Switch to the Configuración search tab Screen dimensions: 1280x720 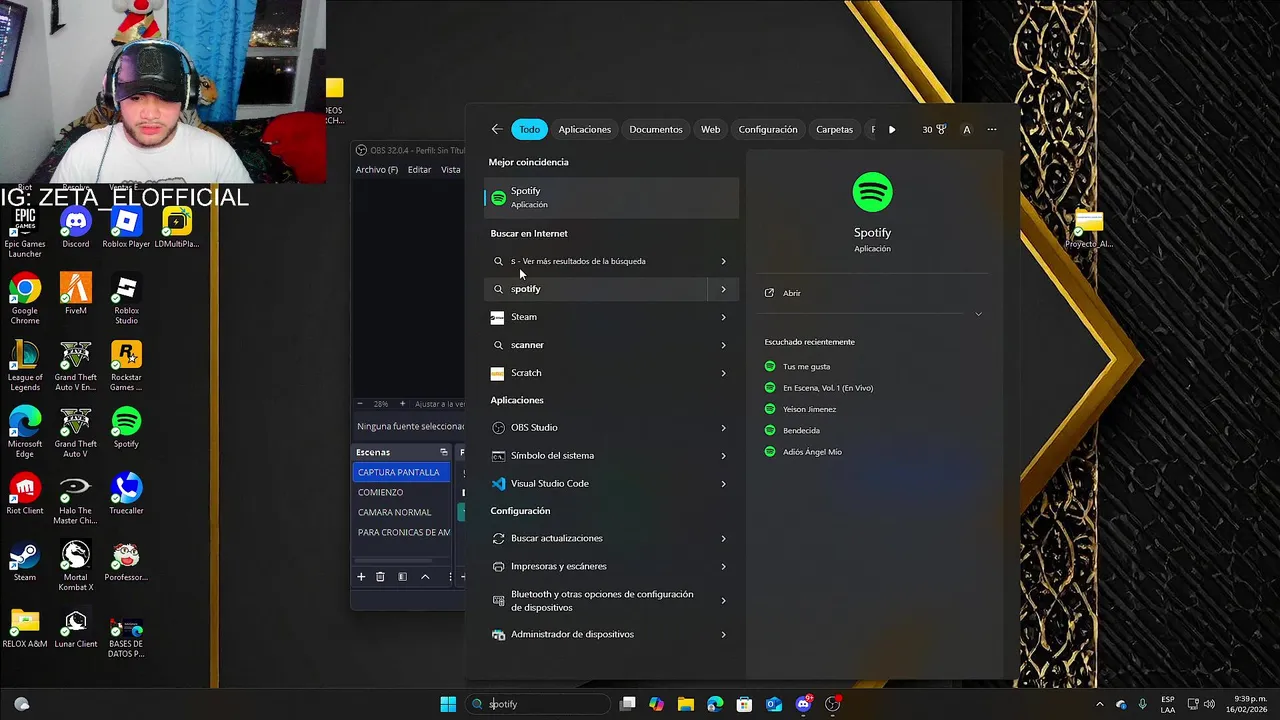click(x=768, y=129)
